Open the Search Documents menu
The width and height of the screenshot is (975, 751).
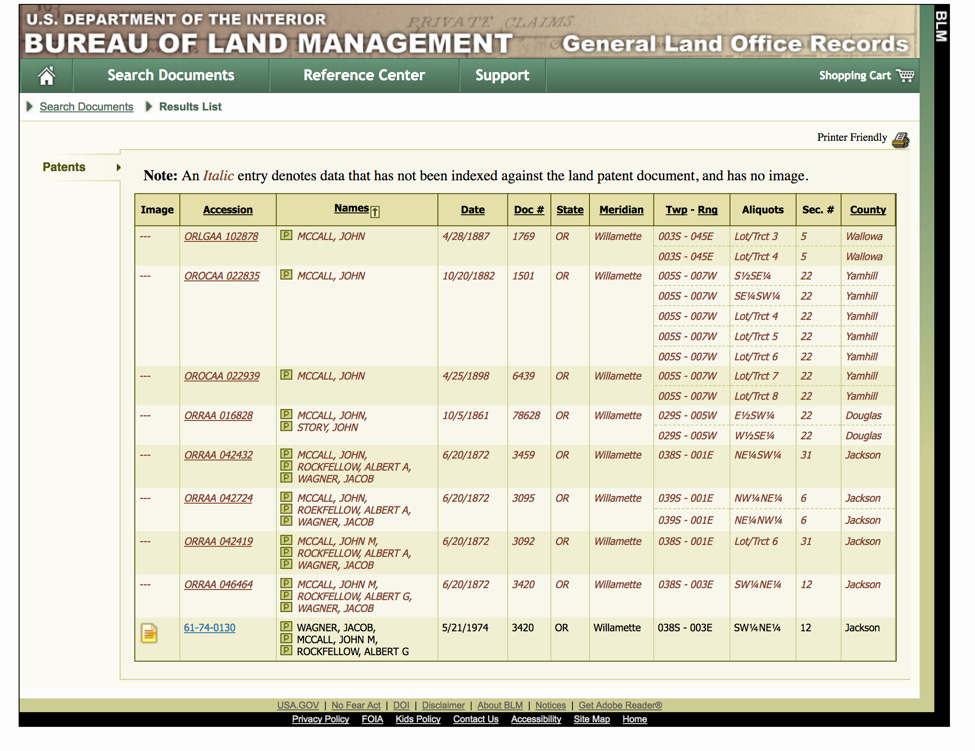coord(171,75)
